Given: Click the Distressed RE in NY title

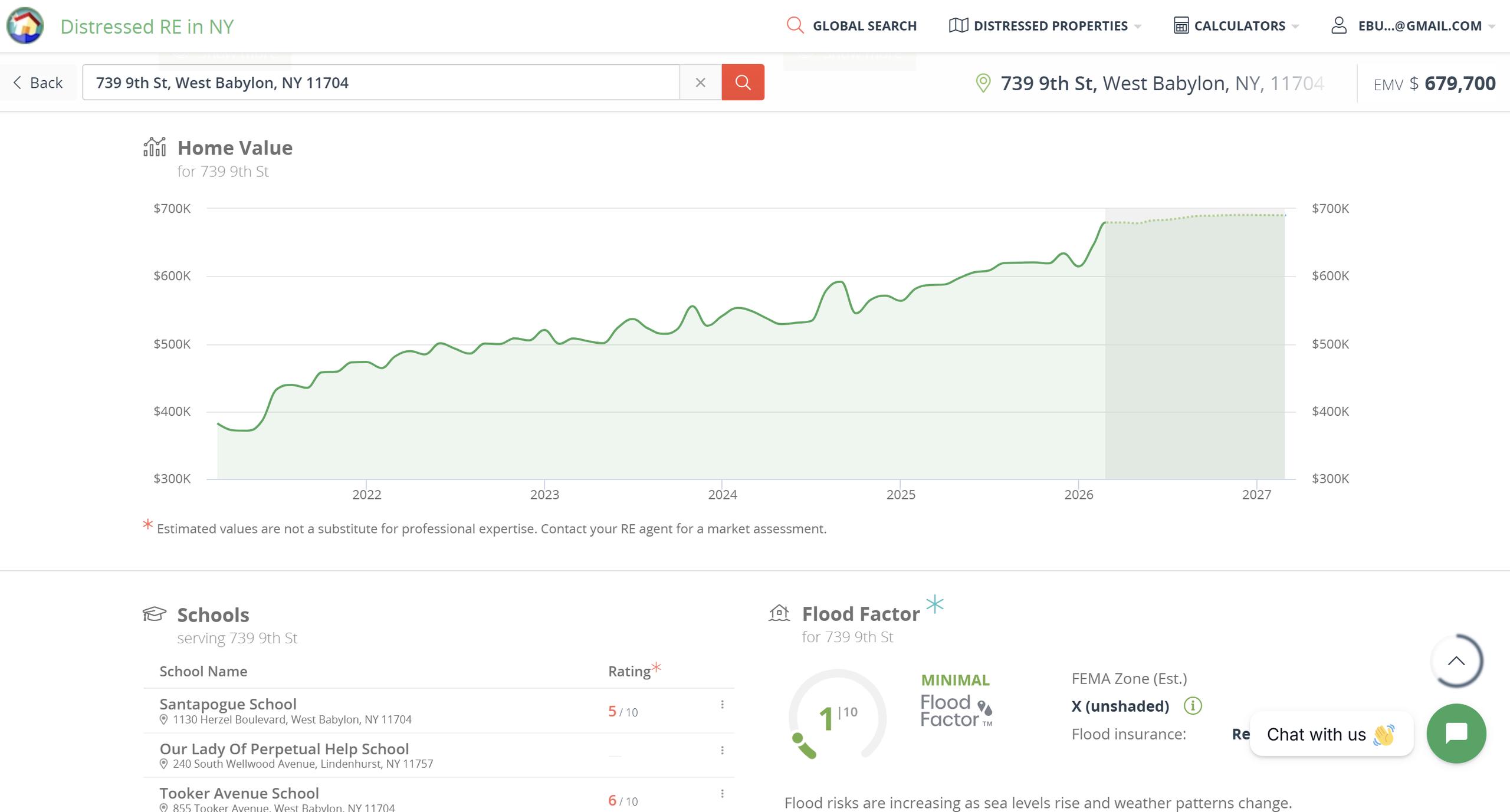Looking at the screenshot, I should point(147,27).
